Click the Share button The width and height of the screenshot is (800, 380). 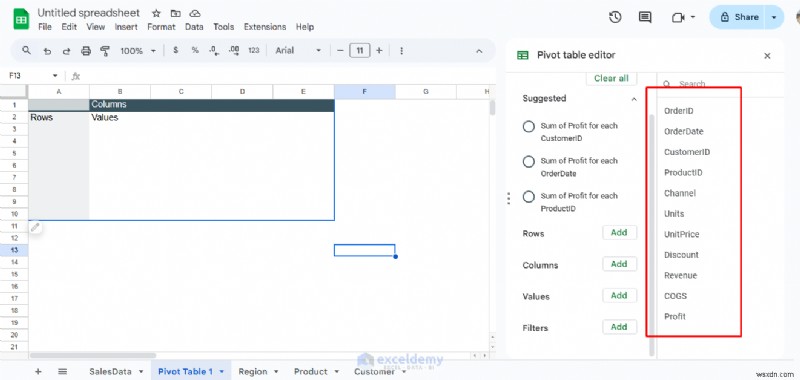(738, 17)
